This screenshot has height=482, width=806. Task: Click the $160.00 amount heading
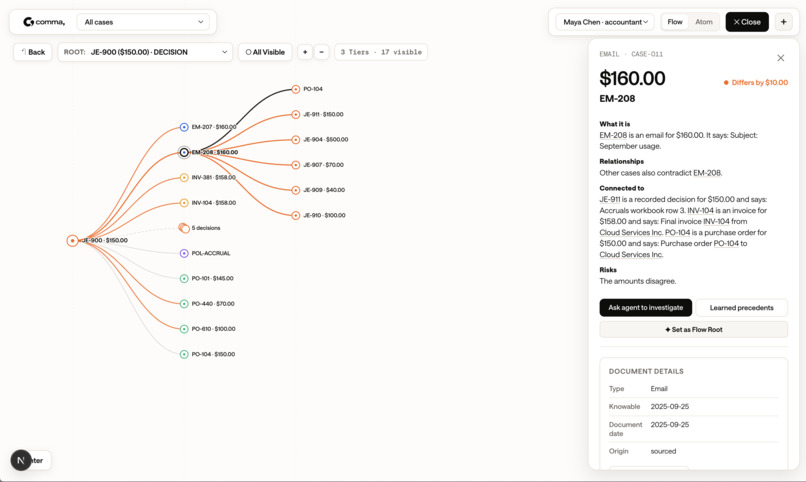pyautogui.click(x=632, y=78)
